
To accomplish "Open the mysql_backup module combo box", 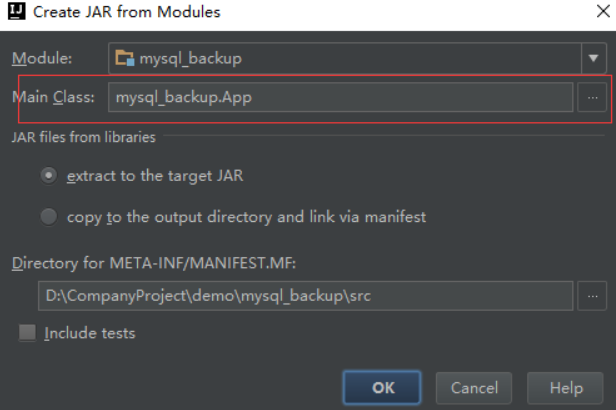I will (340, 59).
